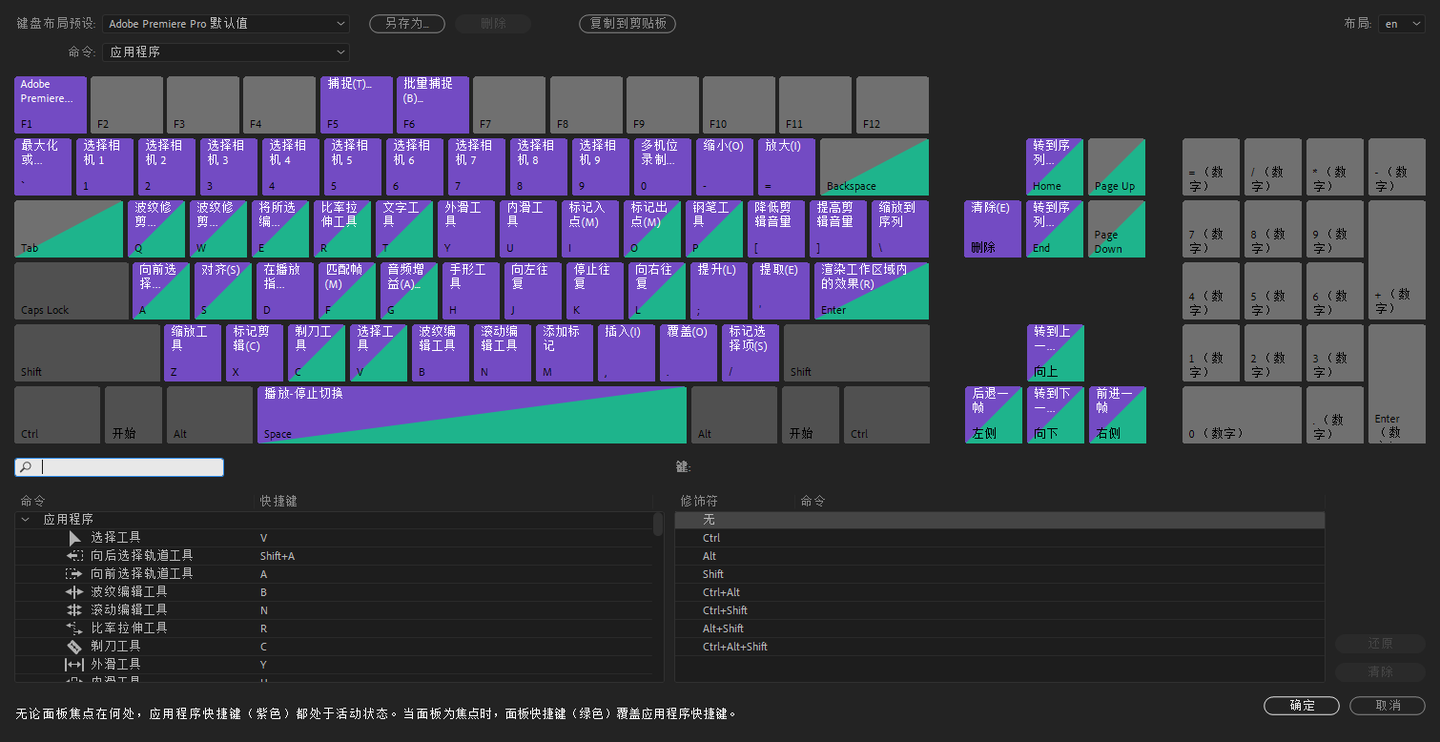Click the Page Down key
The width and height of the screenshot is (1440, 742).
(x=1117, y=229)
